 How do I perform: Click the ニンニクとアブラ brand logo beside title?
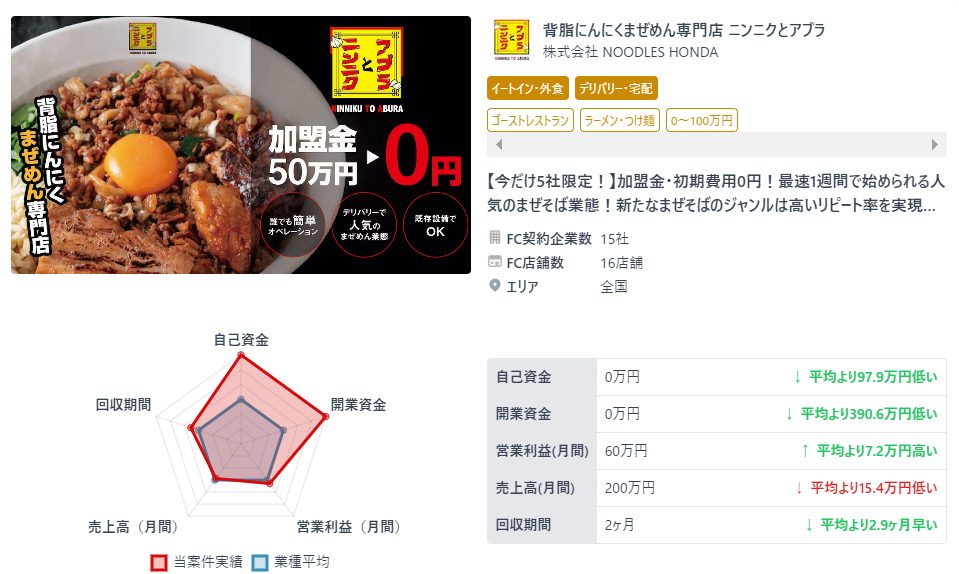coord(511,40)
